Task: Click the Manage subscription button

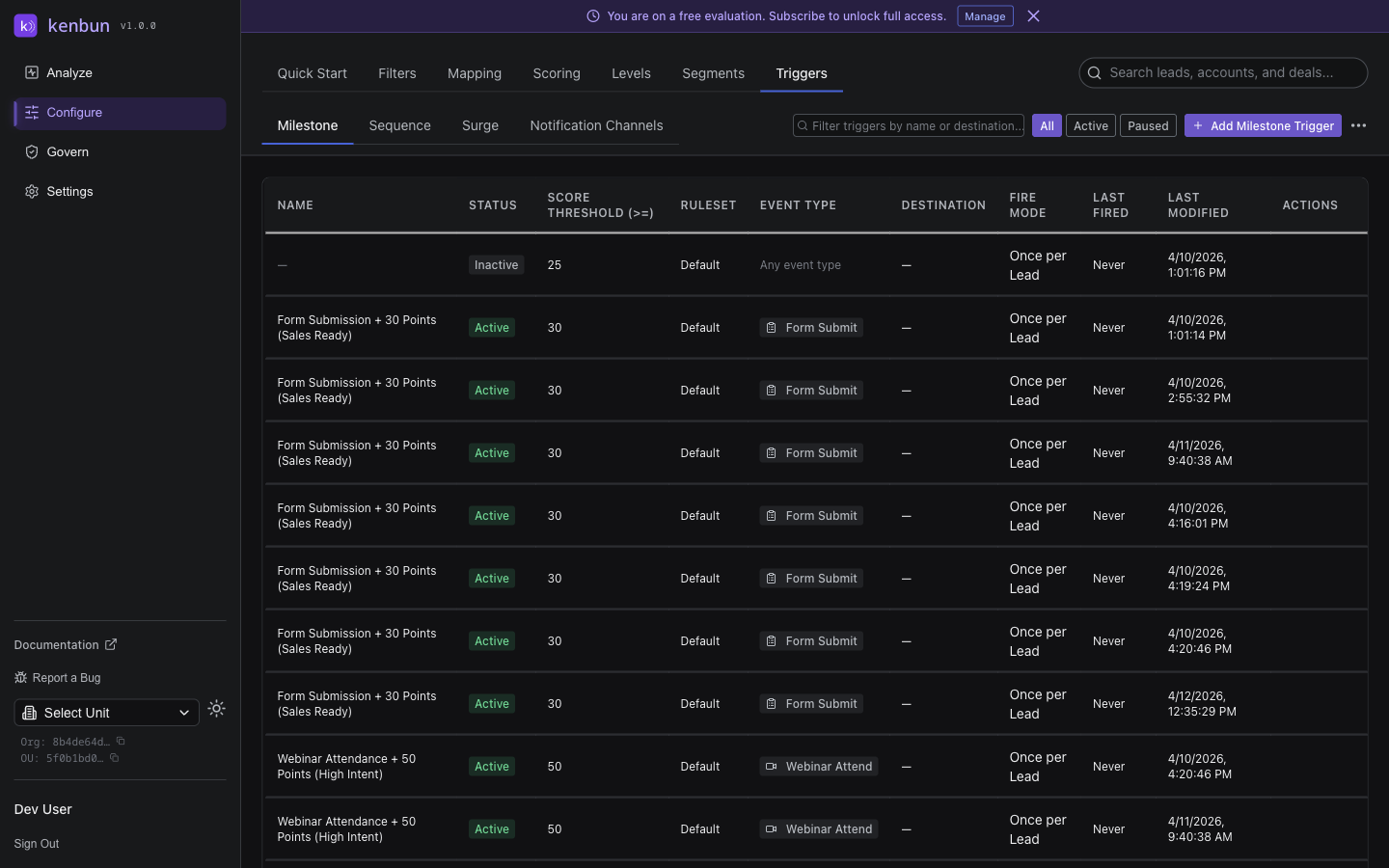Action: pos(985,16)
